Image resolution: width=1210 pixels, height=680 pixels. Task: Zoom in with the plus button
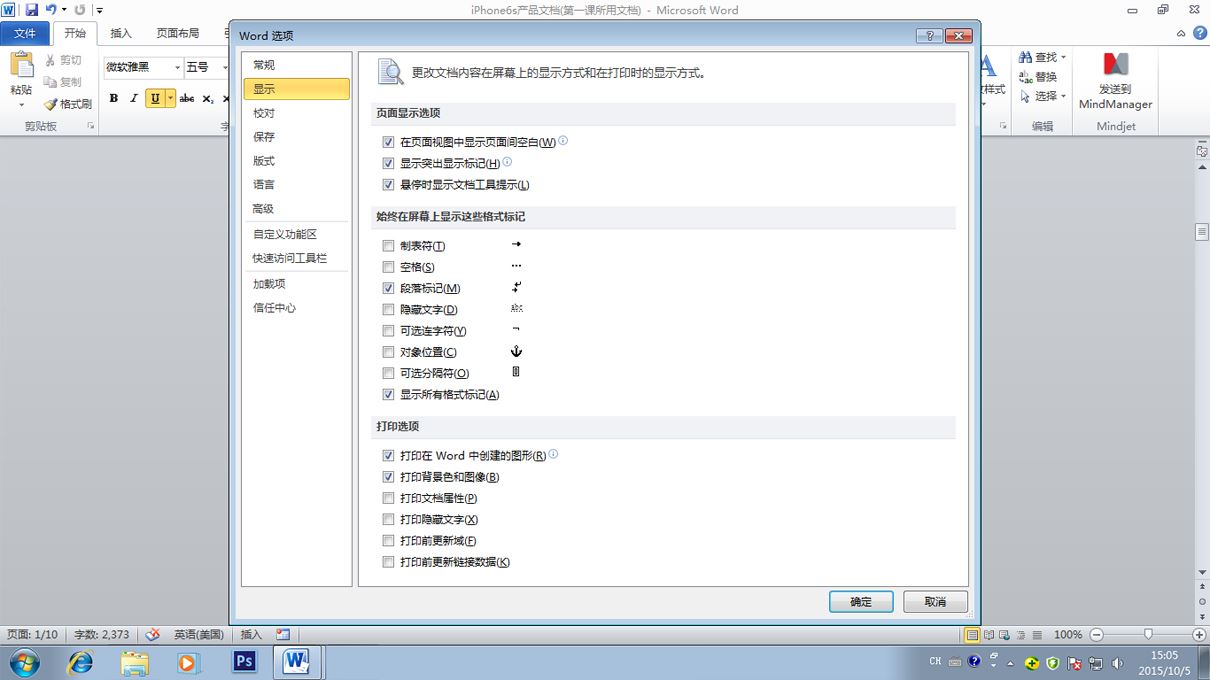(x=1199, y=635)
